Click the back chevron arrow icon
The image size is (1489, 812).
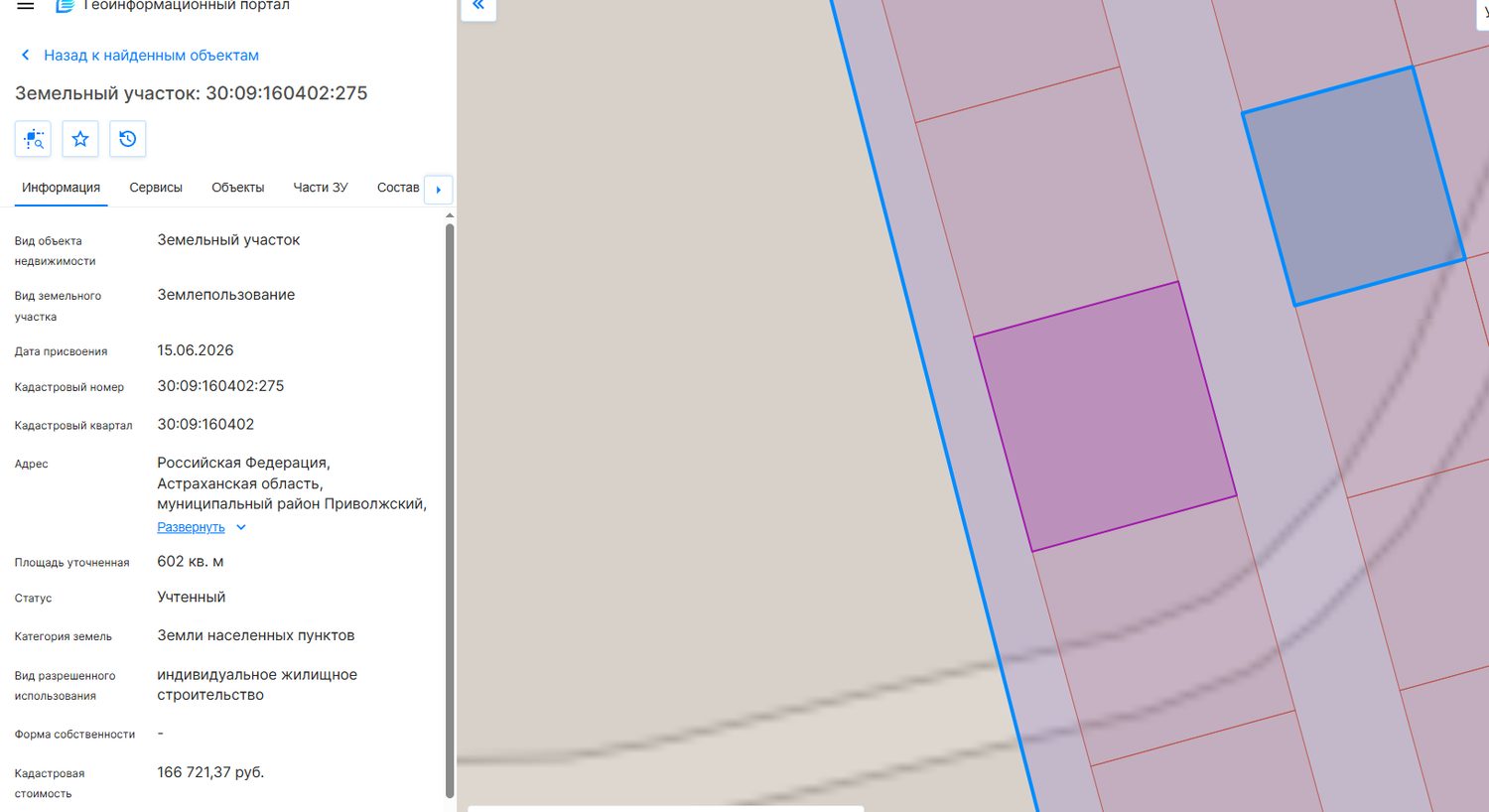coord(25,56)
